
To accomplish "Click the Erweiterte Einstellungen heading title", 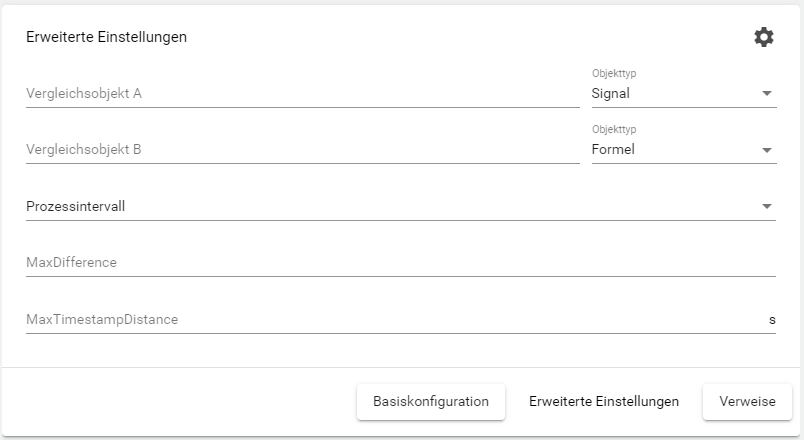I will coord(107,37).
